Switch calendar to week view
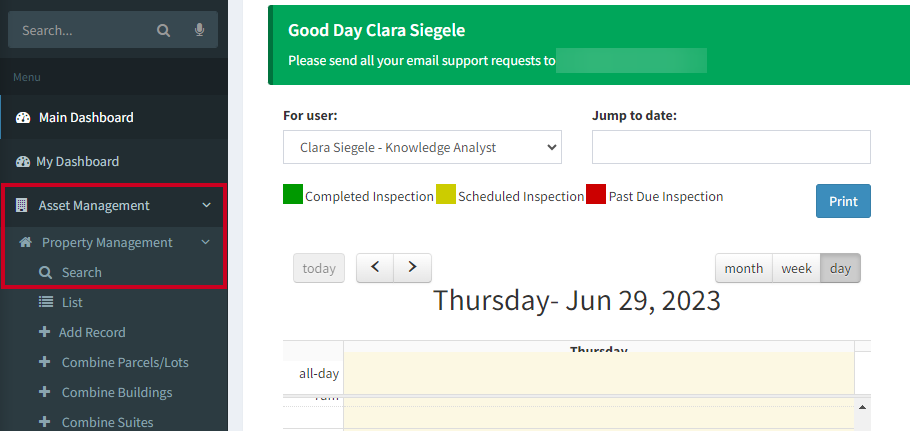910x431 pixels. coord(796,268)
